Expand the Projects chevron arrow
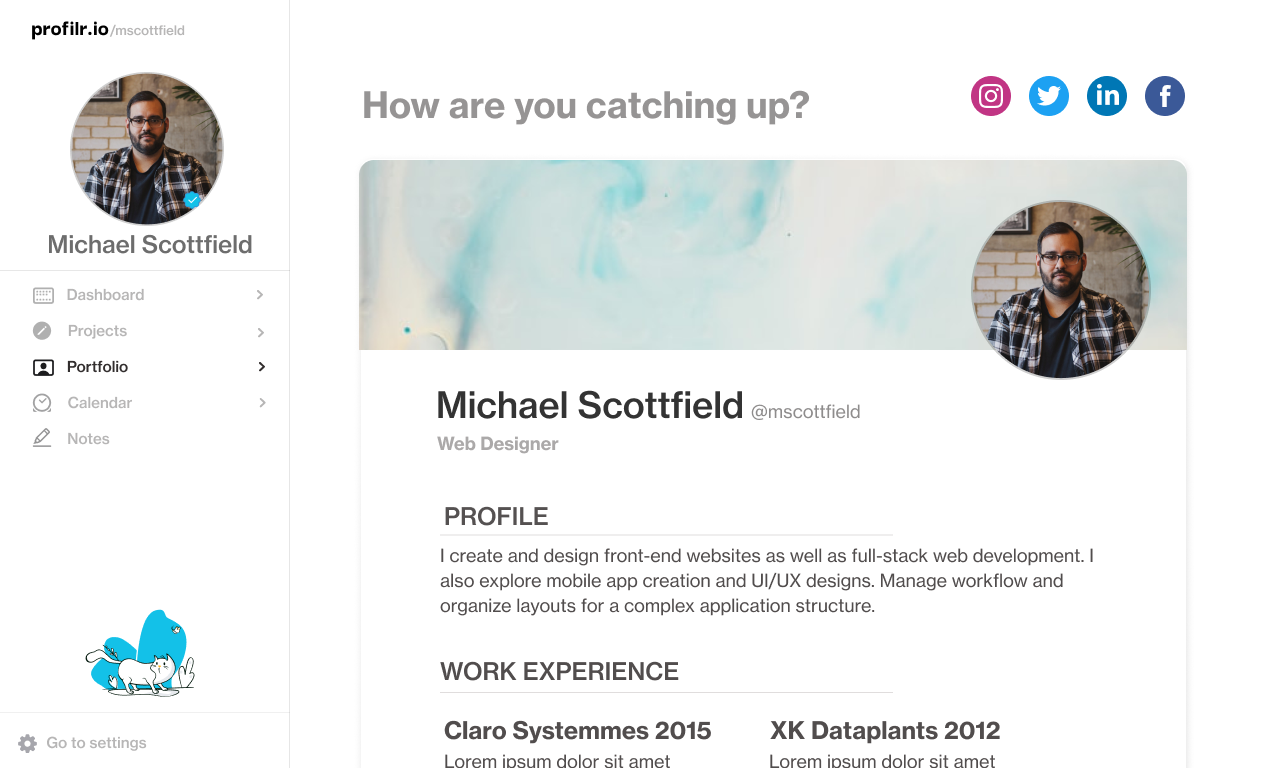The image size is (1280, 768). (260, 332)
